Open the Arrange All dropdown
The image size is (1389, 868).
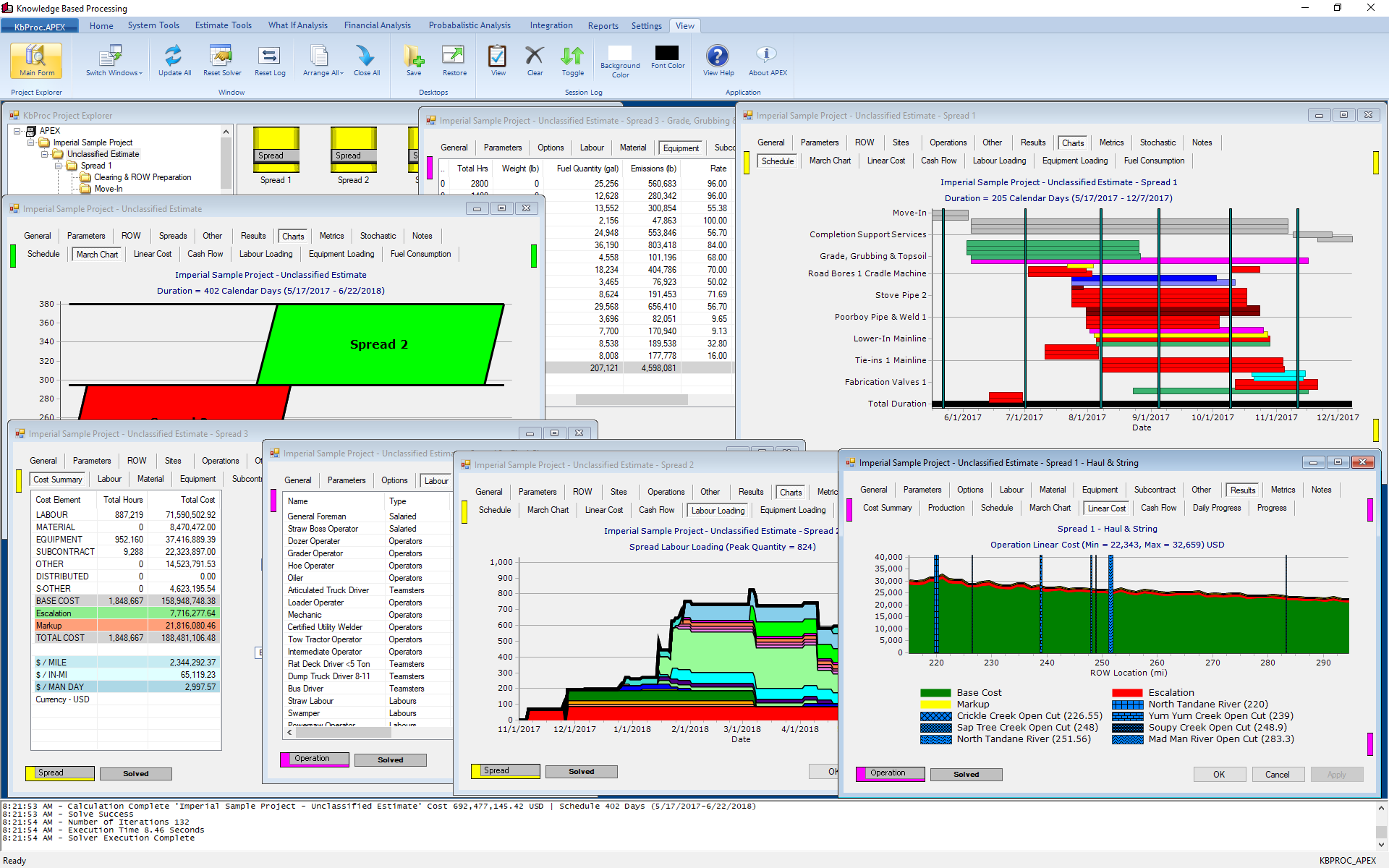[323, 60]
